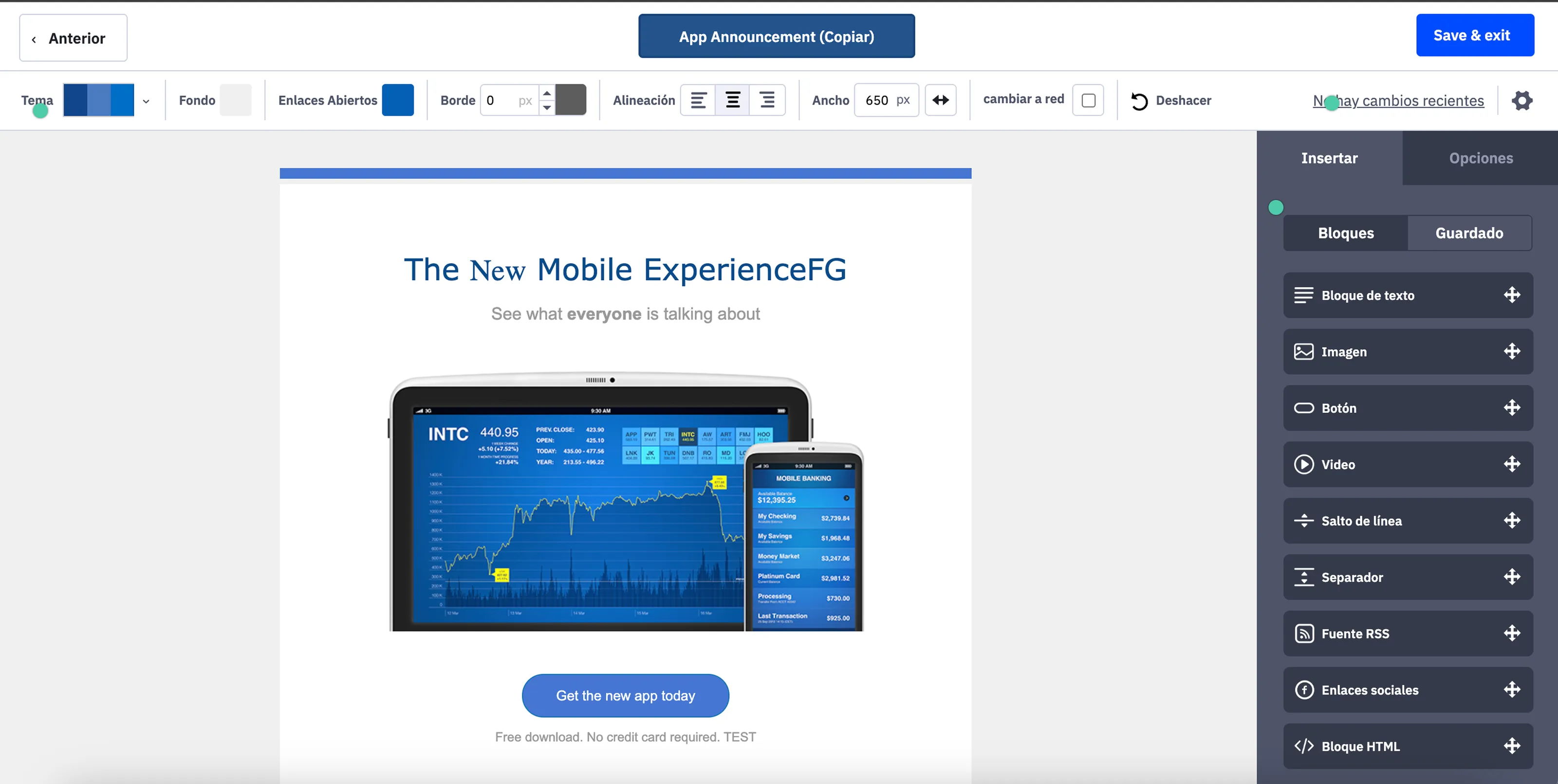Select left alignment icon
Viewport: 1558px width, 784px height.
coord(698,100)
